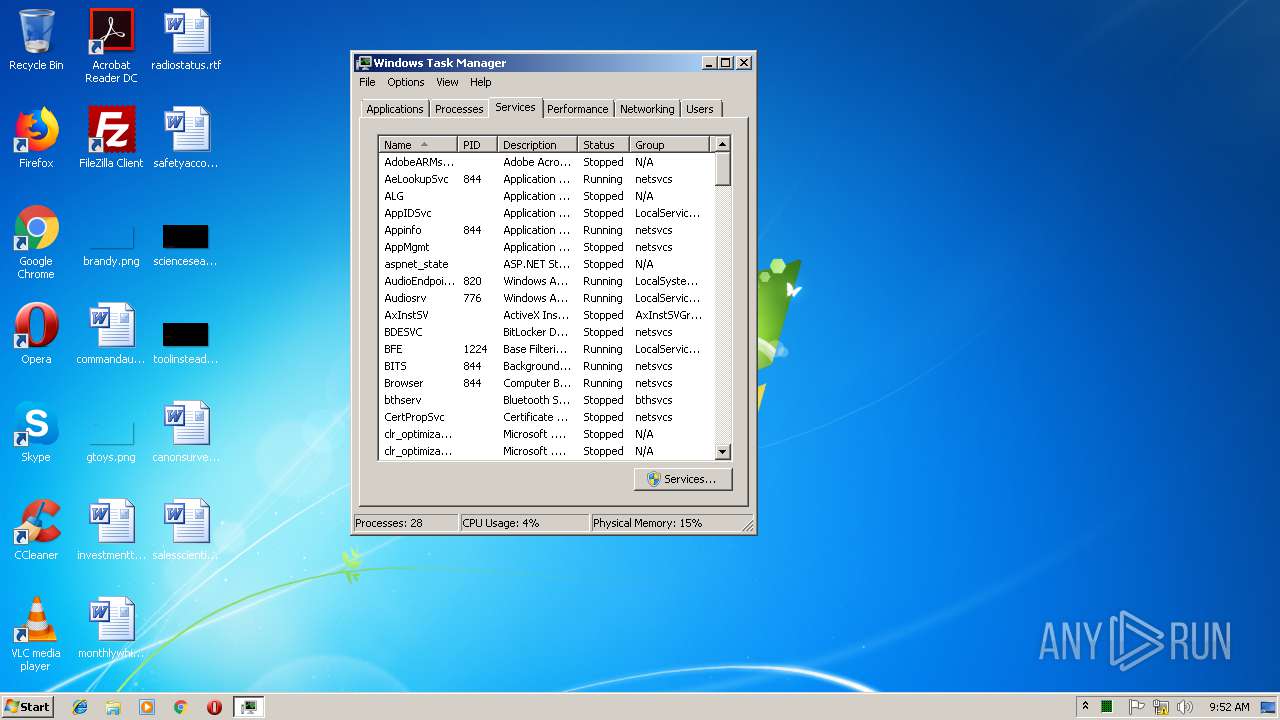Screen dimensions: 1280x720
Task: Open the Help menu
Action: pos(481,82)
